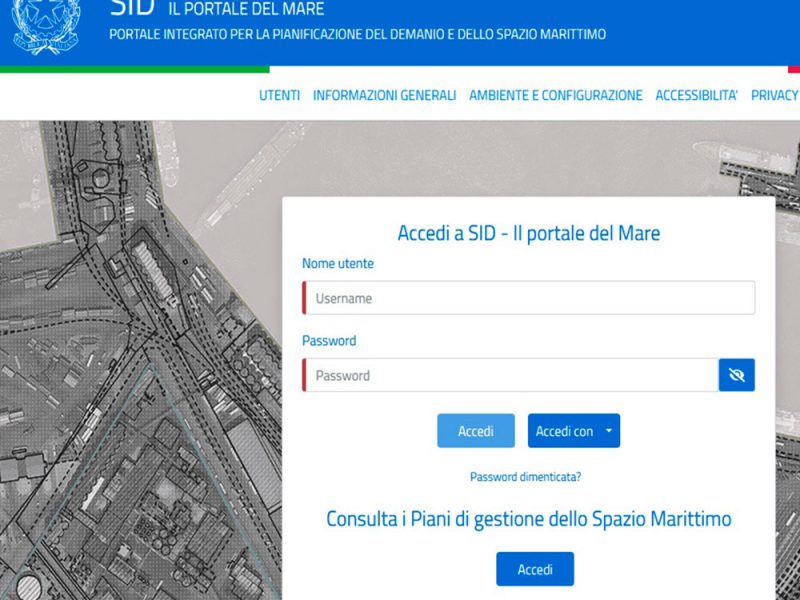Open the ACCESSIBILITA' page
The height and width of the screenshot is (600, 800).
(696, 95)
